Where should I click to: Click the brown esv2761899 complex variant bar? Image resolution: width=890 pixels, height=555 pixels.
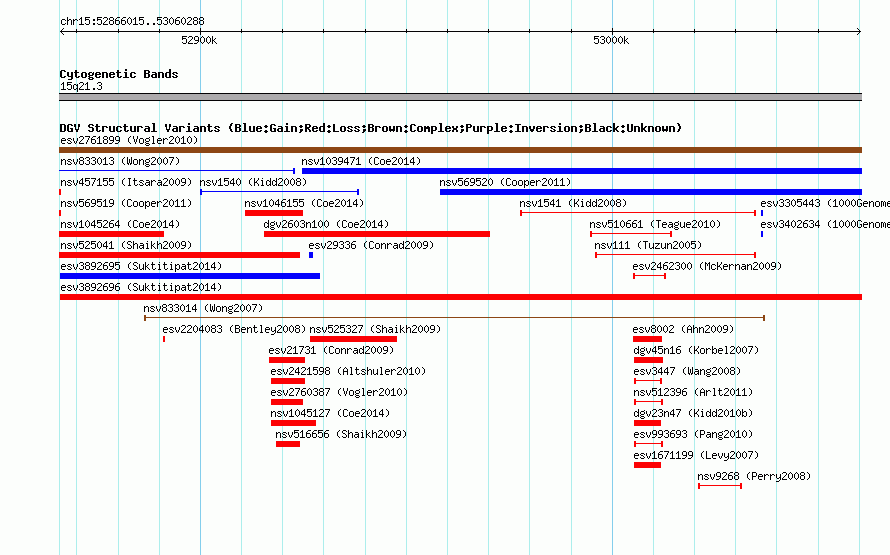coord(460,150)
